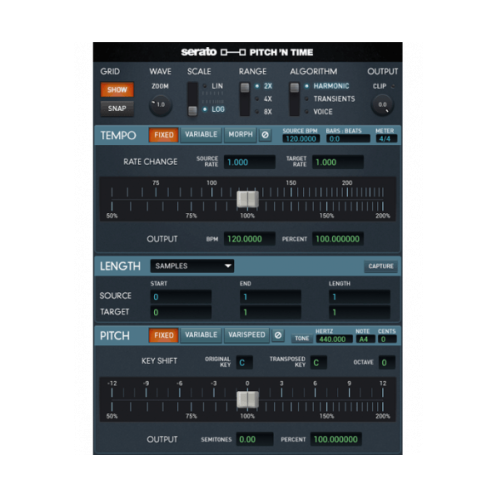This screenshot has width=497, height=497.
Task: Switch tempo mode to FIXED
Action: (x=164, y=135)
